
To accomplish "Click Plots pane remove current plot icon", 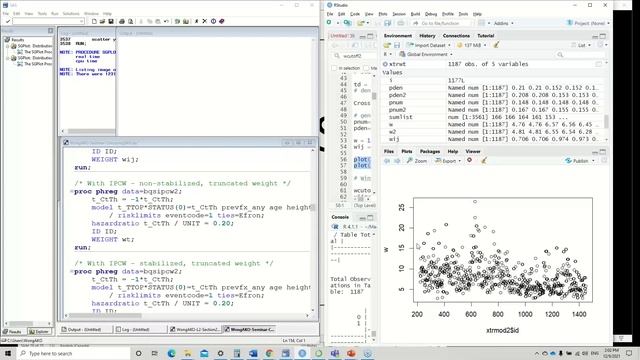I will point(469,160).
